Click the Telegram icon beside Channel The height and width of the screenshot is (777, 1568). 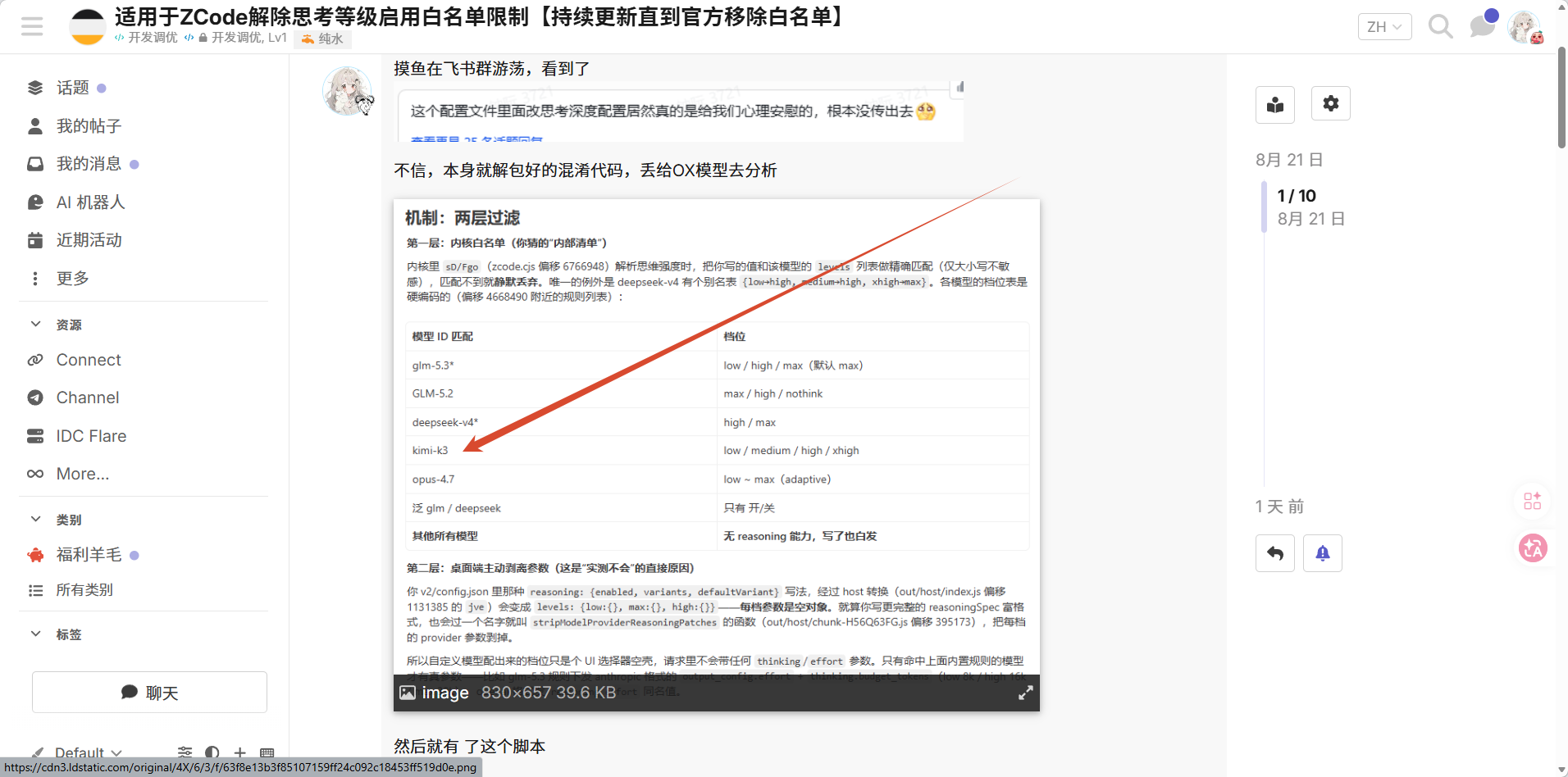(35, 398)
